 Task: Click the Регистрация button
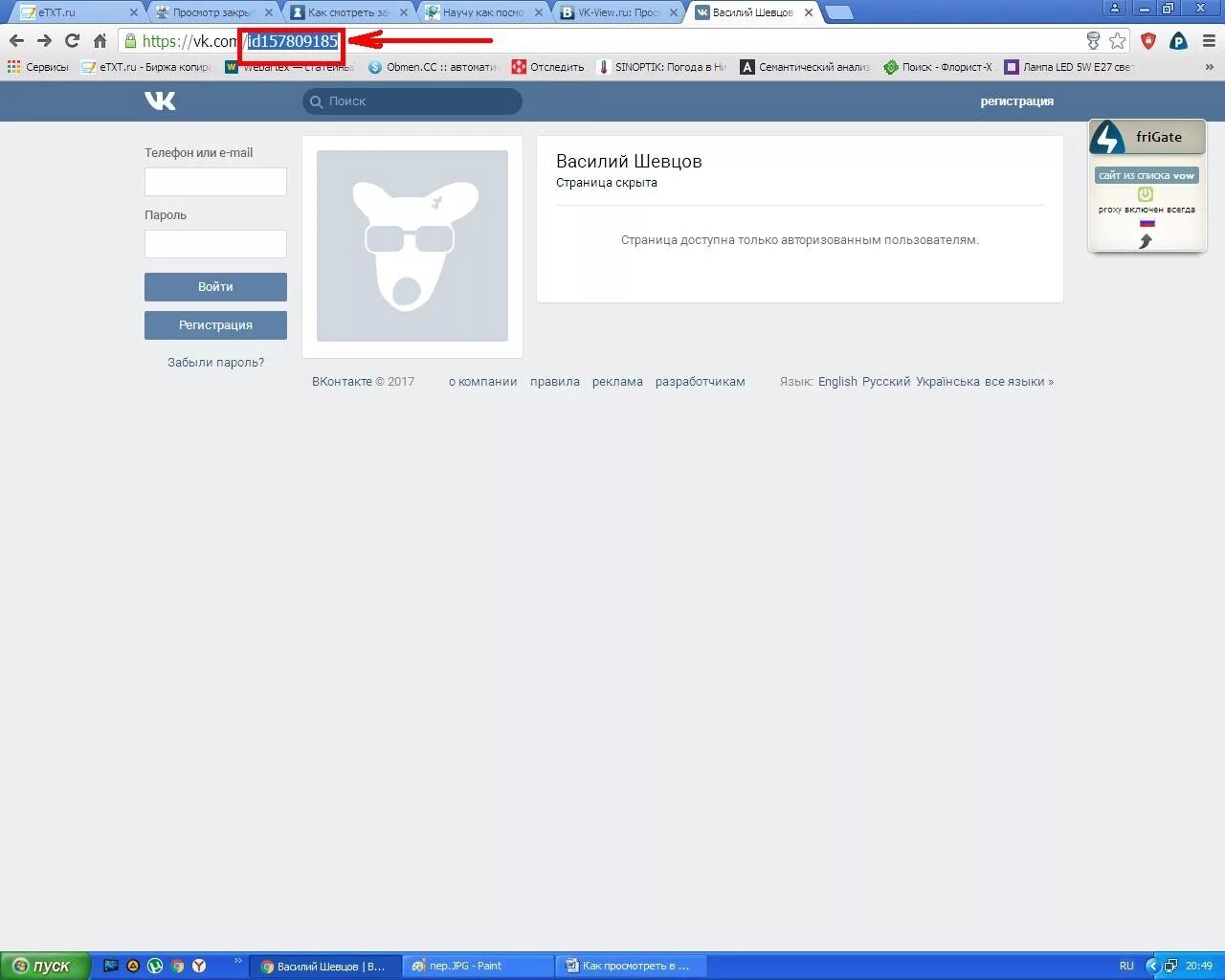(215, 325)
